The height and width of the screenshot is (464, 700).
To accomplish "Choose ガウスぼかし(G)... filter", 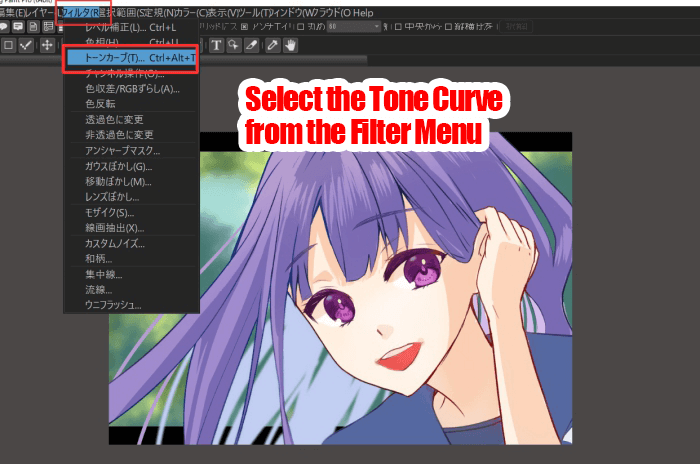I will (132, 167).
